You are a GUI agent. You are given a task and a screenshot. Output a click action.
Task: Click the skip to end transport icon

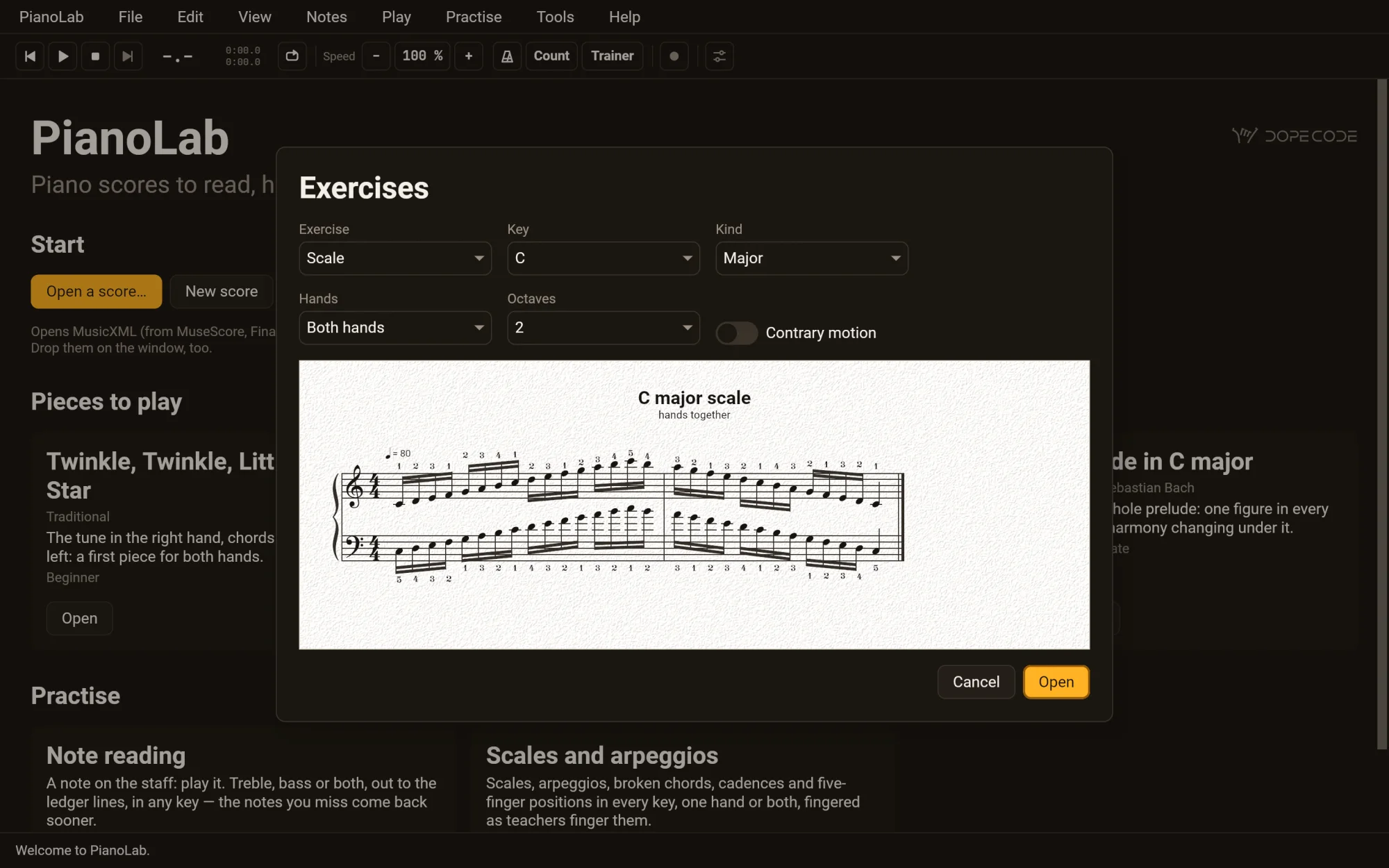click(128, 56)
